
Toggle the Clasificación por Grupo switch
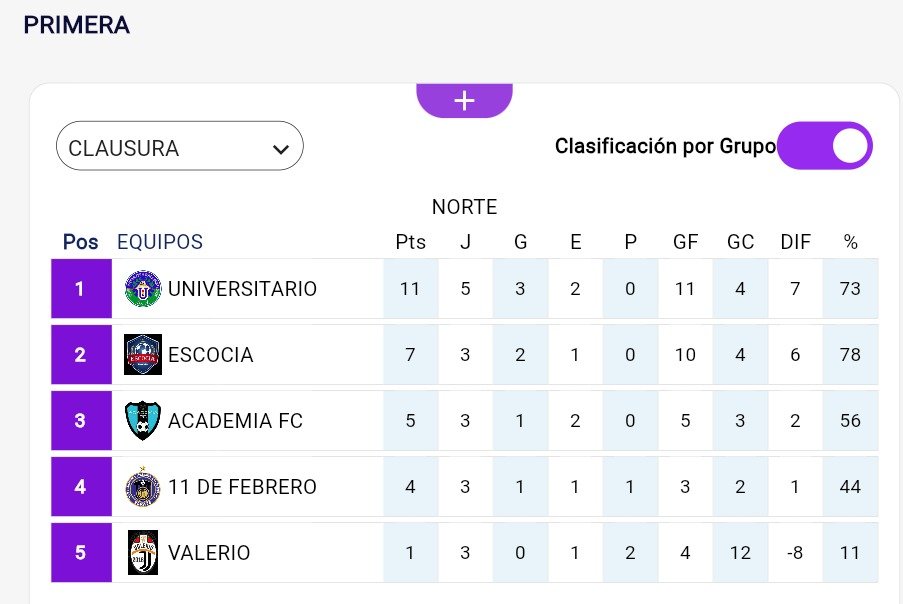click(x=825, y=147)
